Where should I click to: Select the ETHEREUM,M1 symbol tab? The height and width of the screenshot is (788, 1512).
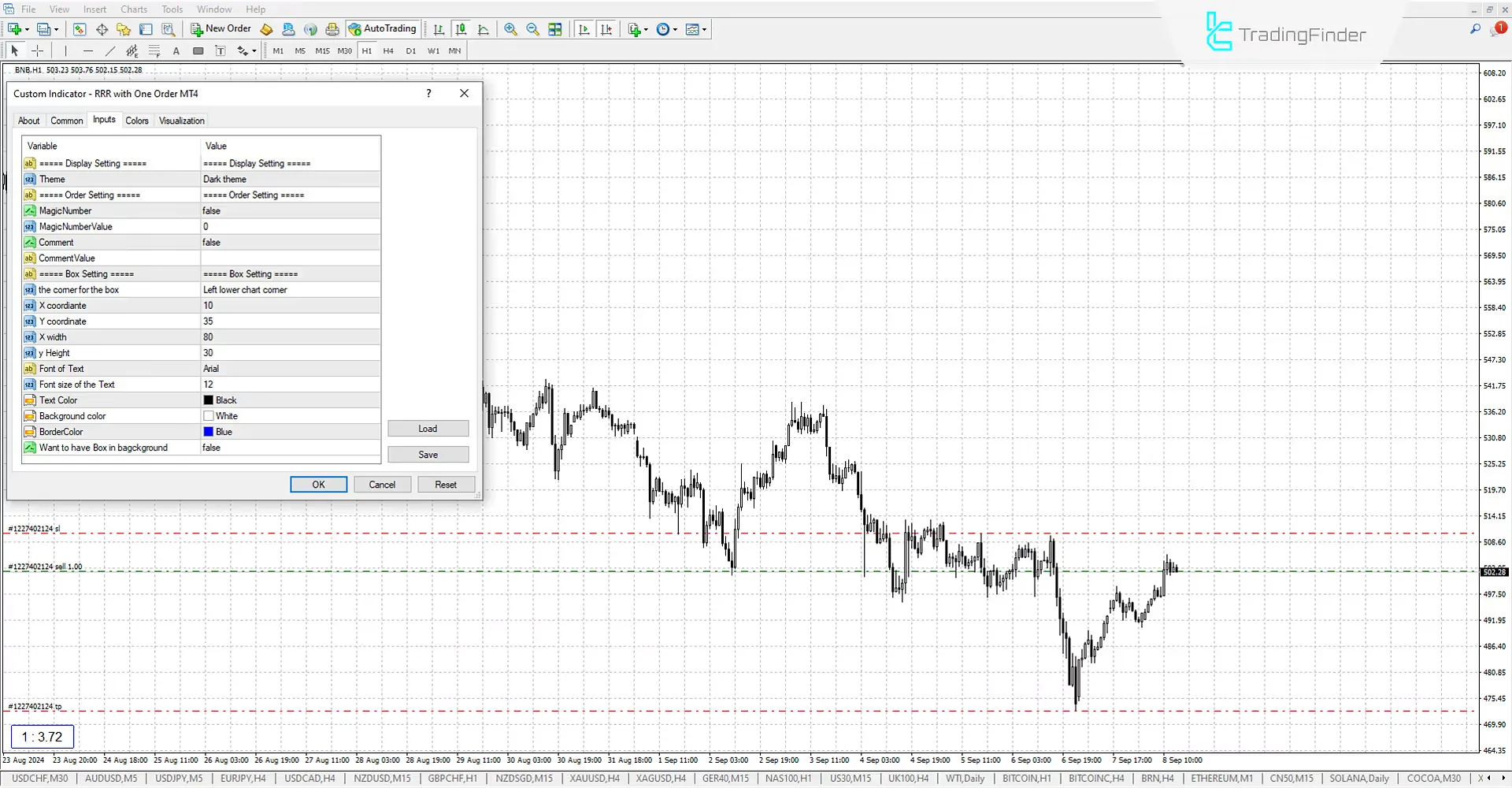tap(1221, 778)
